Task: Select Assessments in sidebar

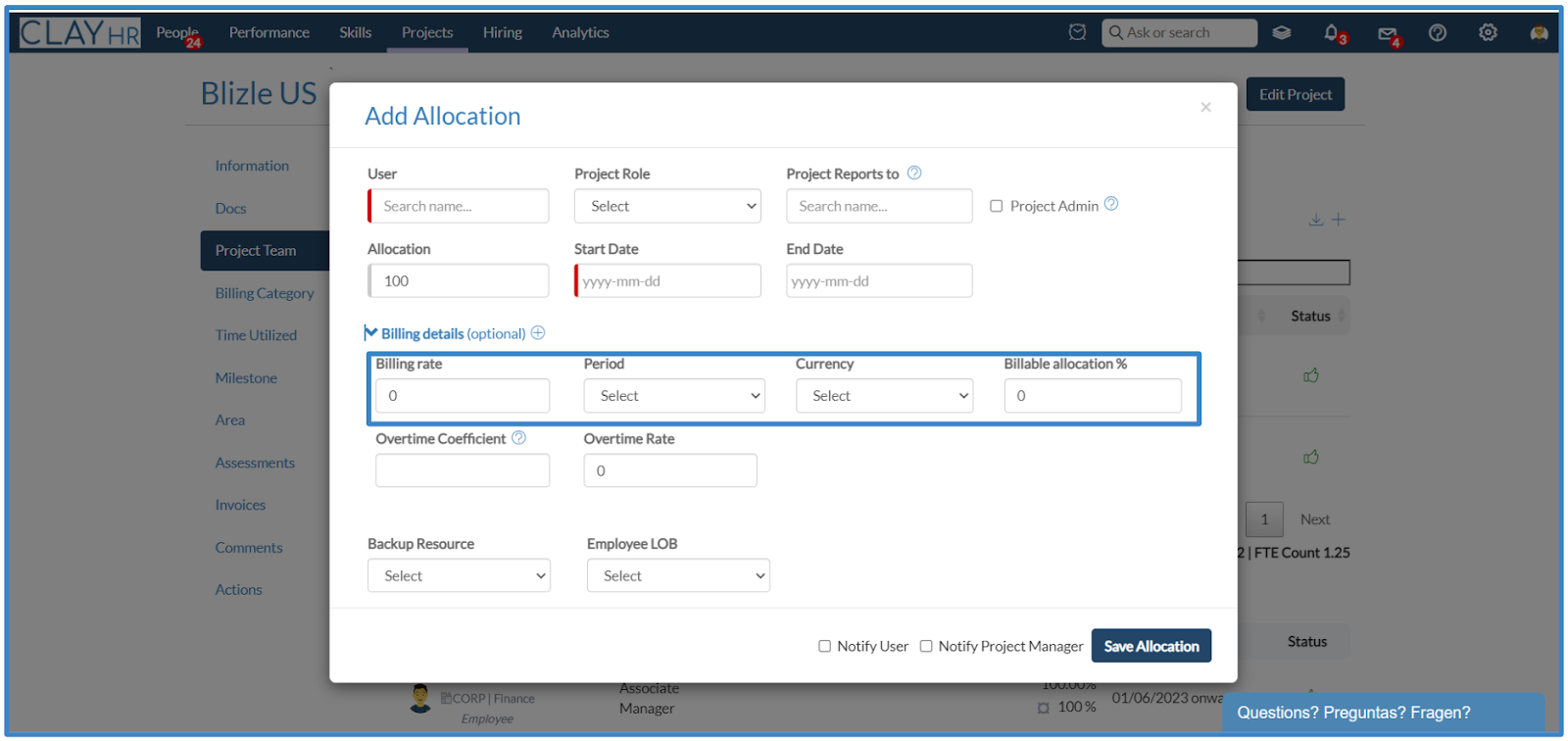Action: click(255, 463)
